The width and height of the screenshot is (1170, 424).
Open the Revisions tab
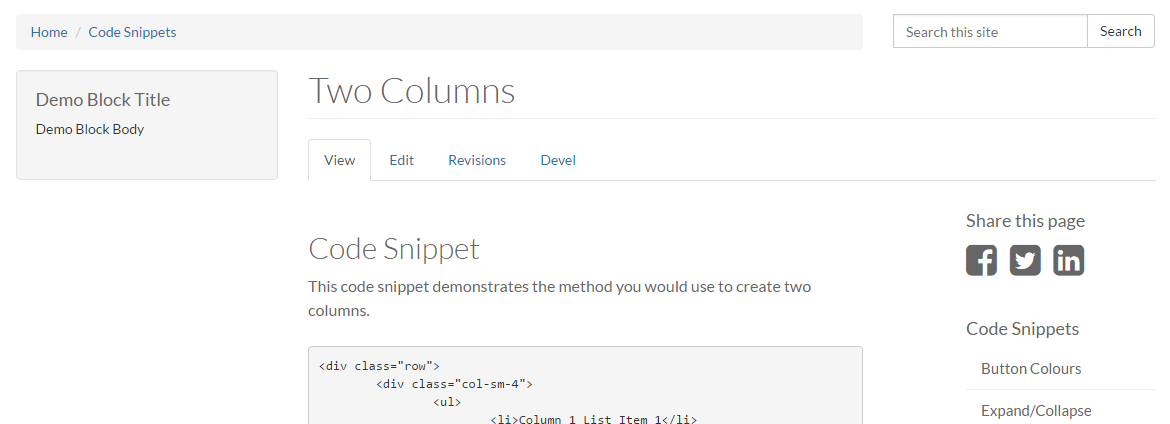478,160
